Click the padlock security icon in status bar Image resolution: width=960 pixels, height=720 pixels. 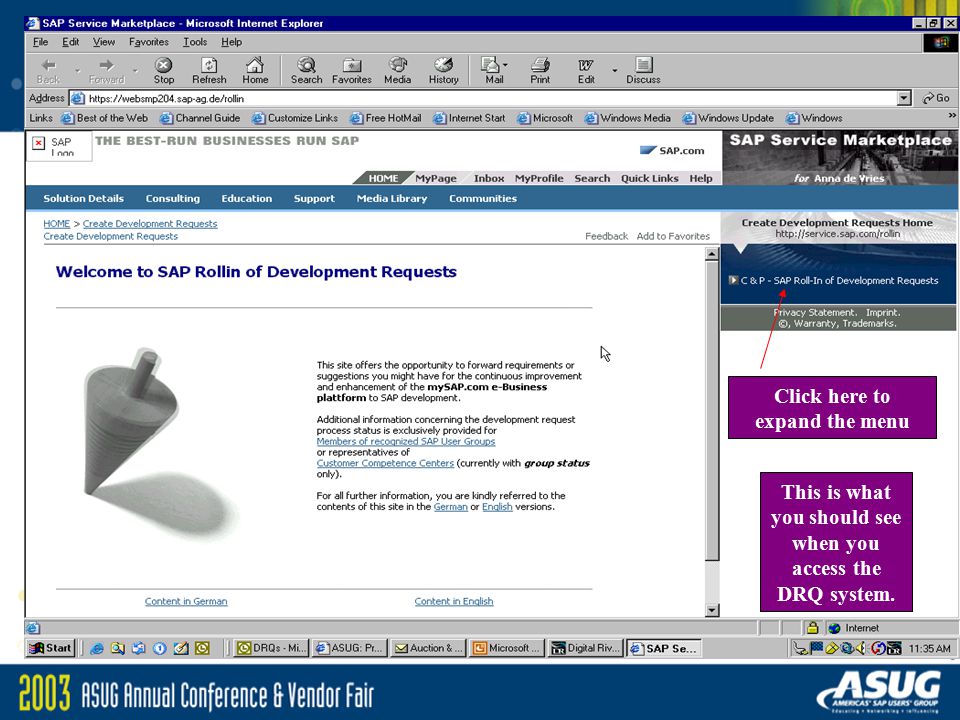(x=812, y=628)
